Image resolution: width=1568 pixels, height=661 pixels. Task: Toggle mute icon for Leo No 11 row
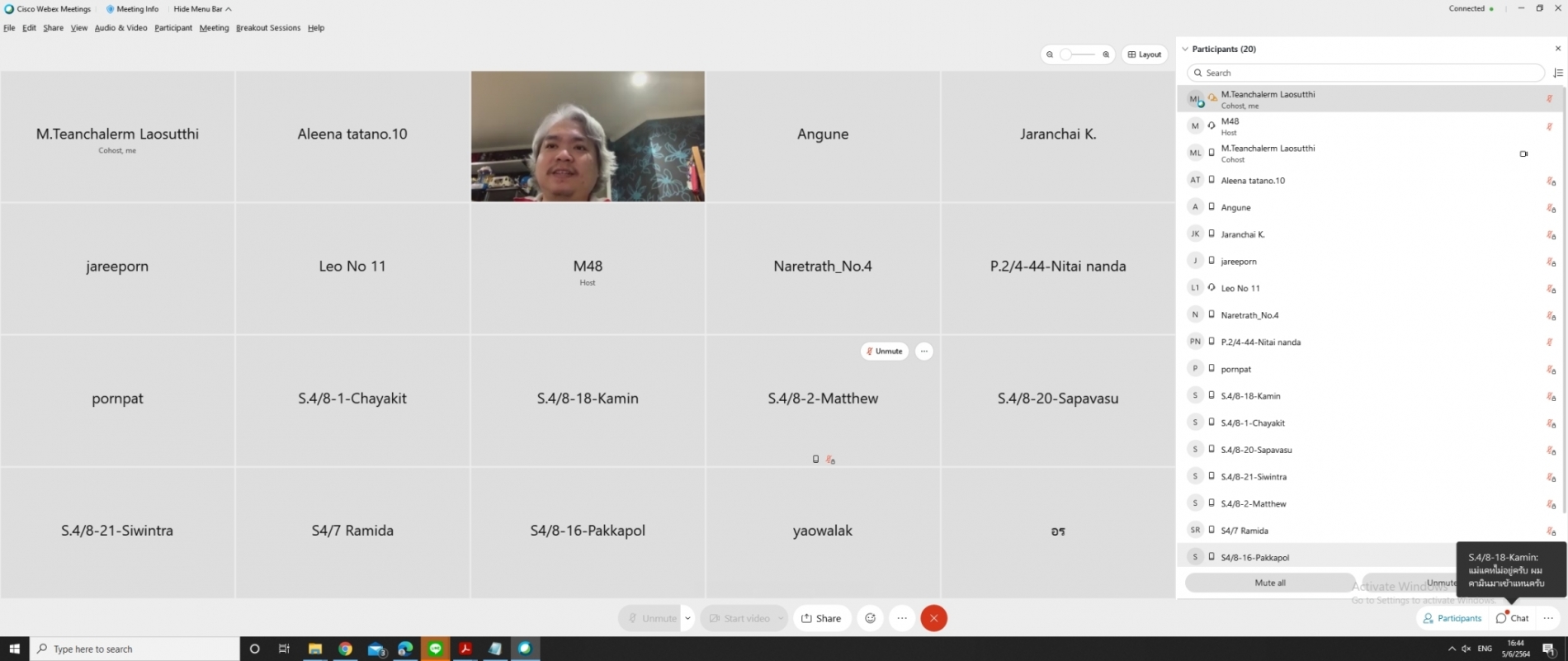tap(1551, 289)
